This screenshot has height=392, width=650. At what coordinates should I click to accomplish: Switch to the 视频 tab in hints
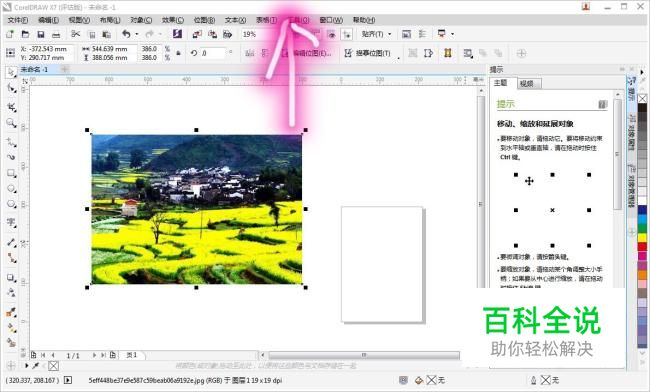[529, 84]
